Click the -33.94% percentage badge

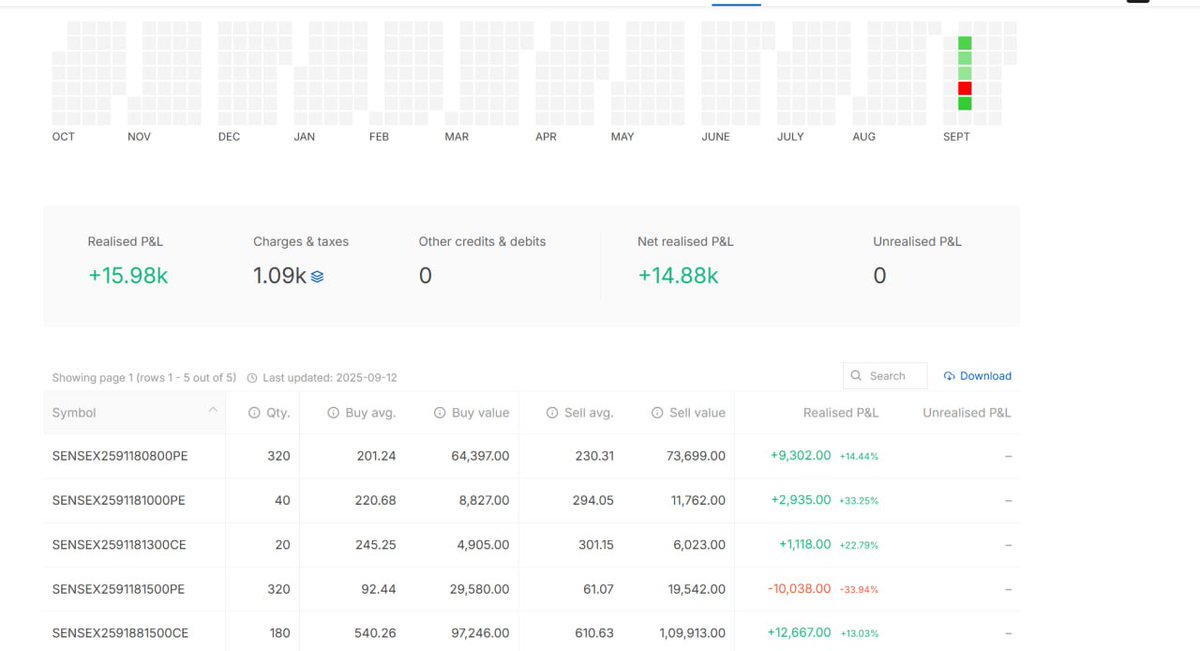pyautogui.click(x=858, y=590)
